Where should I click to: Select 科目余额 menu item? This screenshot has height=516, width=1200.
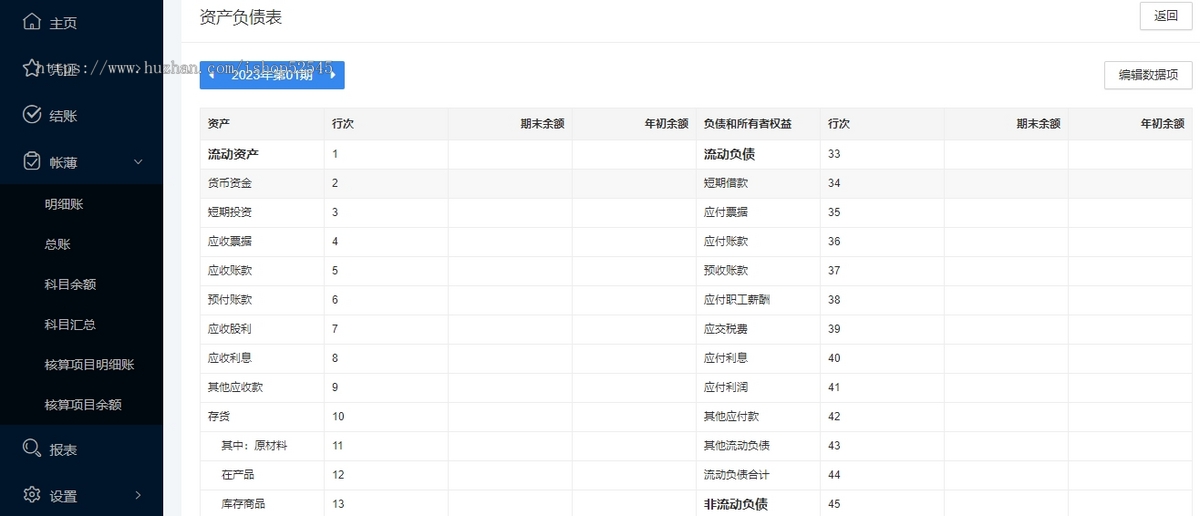click(70, 284)
